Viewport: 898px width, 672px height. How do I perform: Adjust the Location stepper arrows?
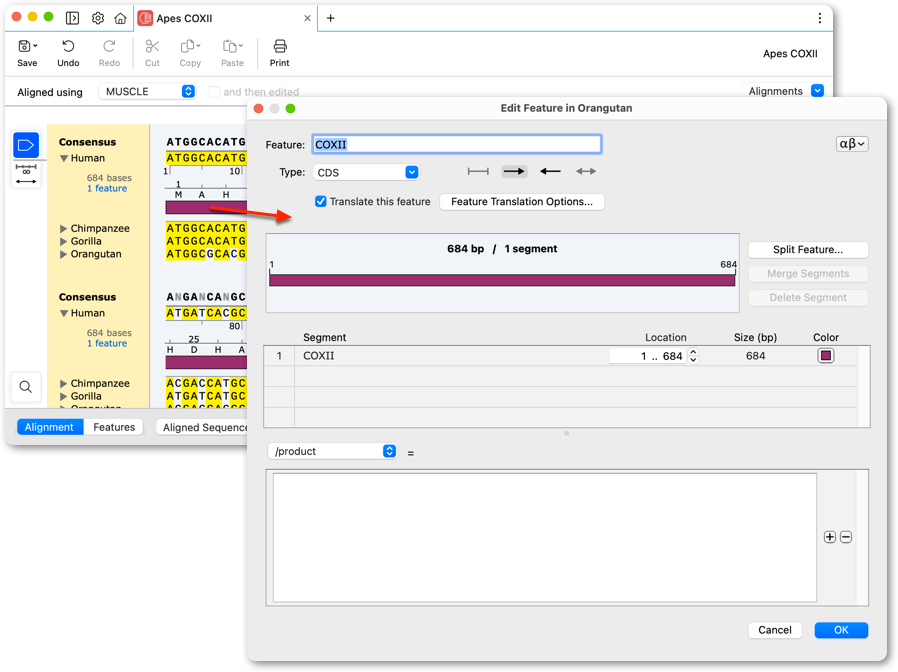pos(694,356)
